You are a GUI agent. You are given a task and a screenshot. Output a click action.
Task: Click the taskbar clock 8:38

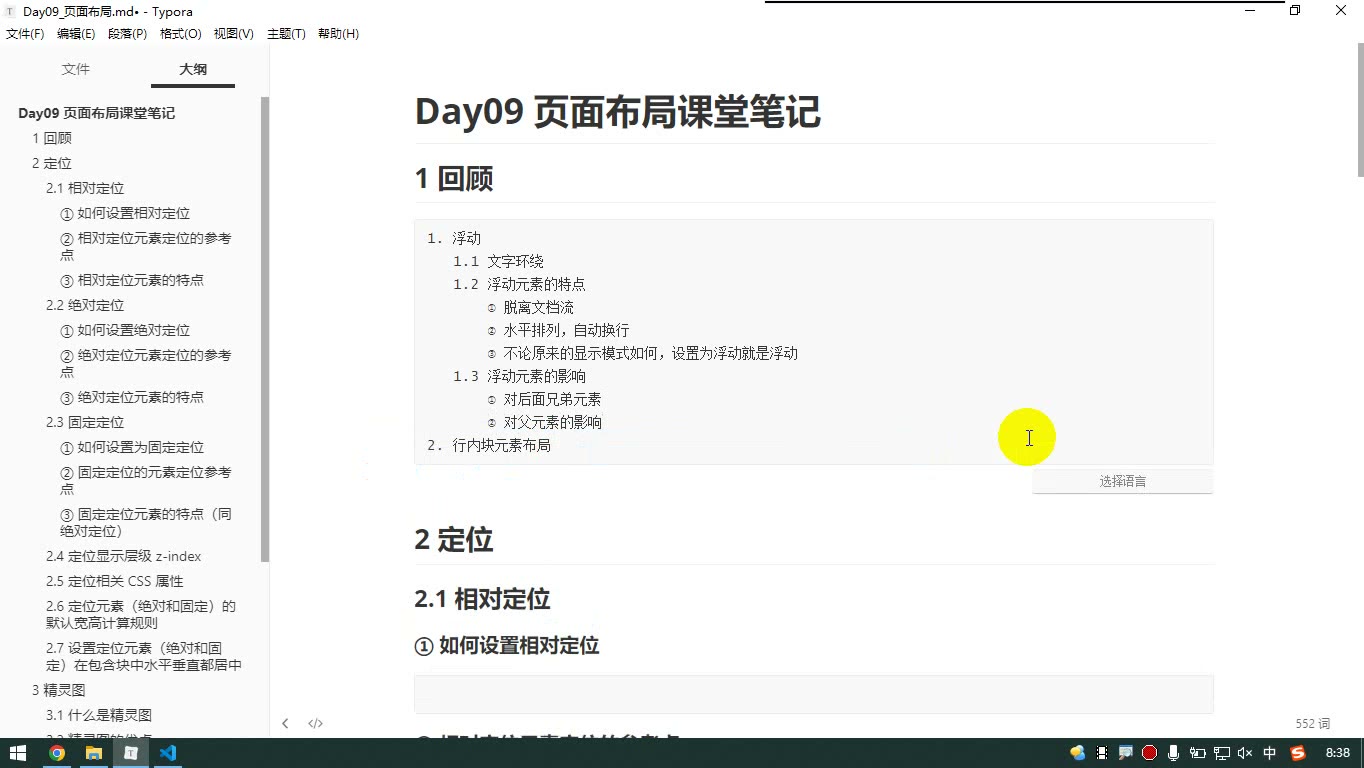[x=1337, y=753]
